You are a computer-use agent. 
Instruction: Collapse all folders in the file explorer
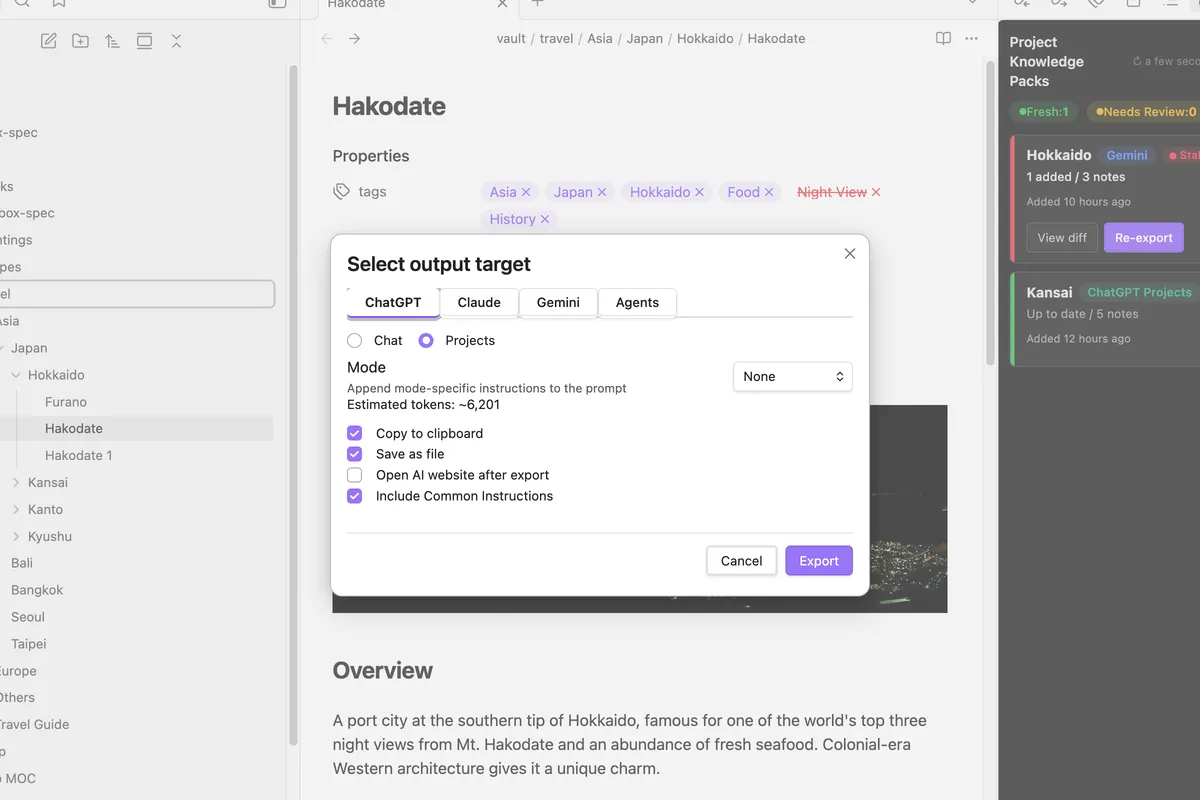pyautogui.click(x=176, y=41)
